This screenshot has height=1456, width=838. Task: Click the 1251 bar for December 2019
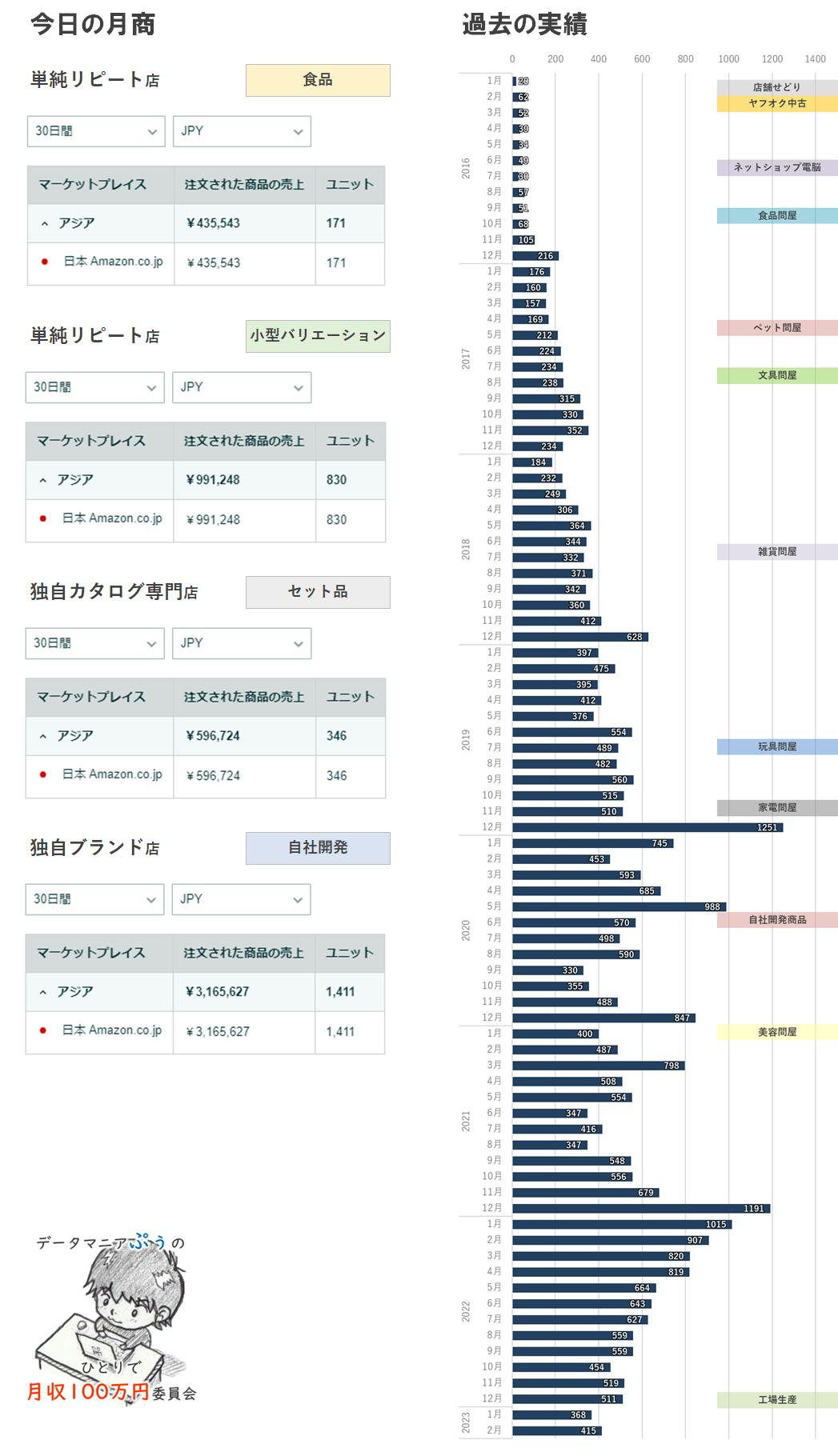click(x=647, y=827)
